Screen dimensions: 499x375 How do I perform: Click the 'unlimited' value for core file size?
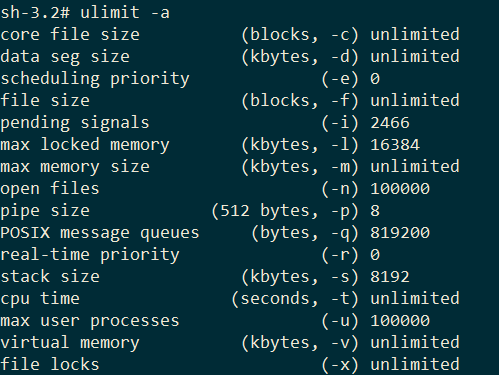point(415,34)
